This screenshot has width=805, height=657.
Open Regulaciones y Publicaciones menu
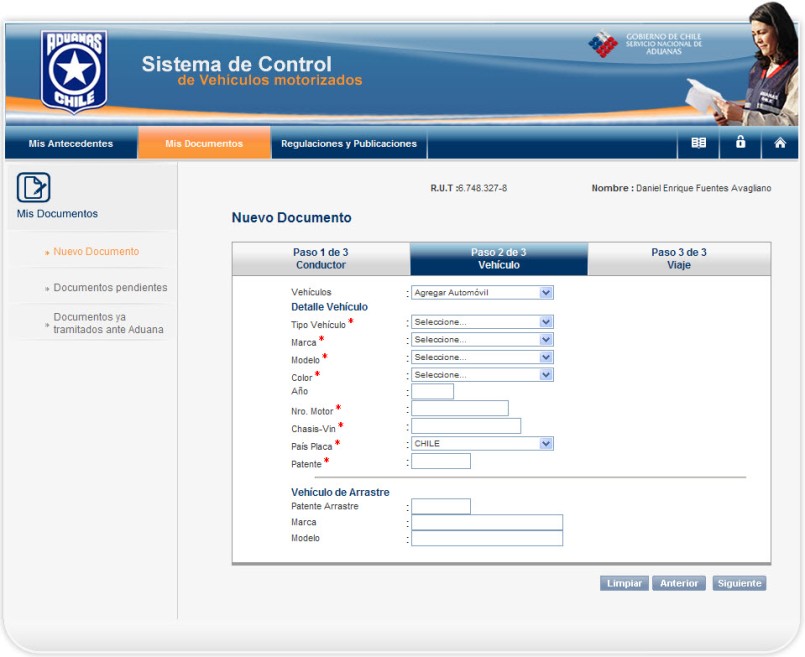click(x=349, y=143)
